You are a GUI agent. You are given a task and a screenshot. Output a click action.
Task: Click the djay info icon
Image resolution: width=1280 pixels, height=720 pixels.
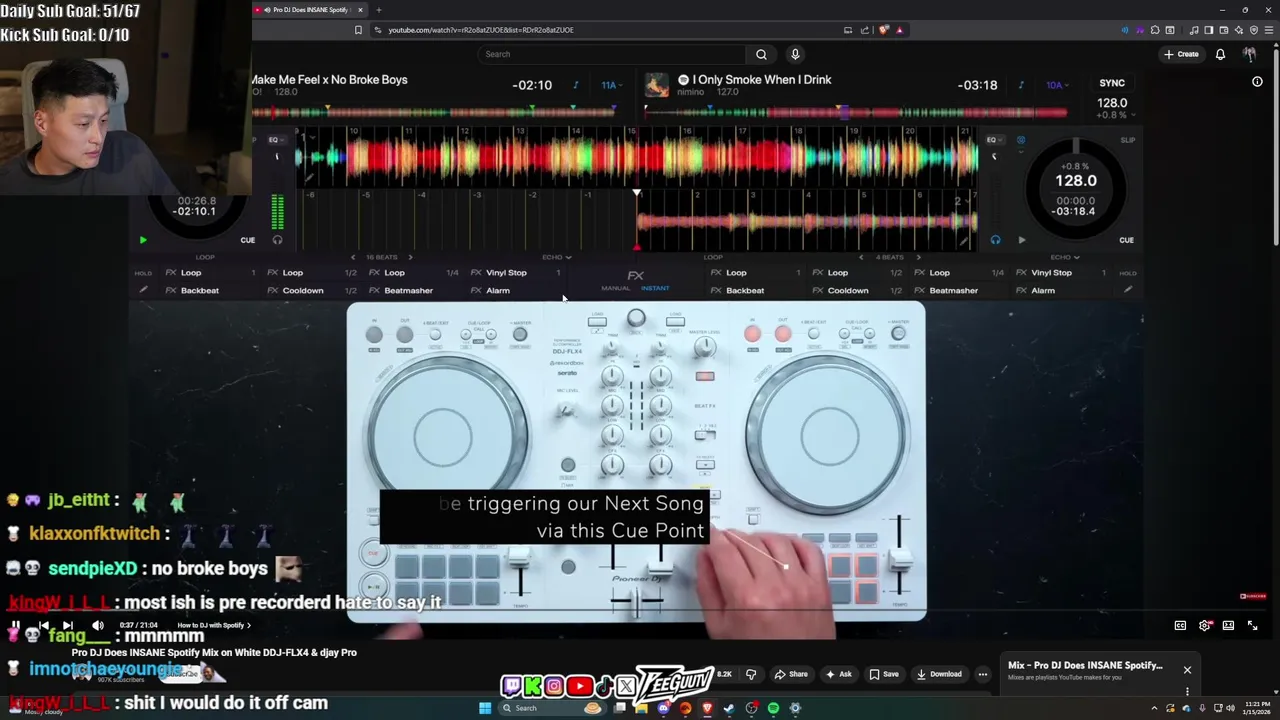pyautogui.click(x=1257, y=82)
